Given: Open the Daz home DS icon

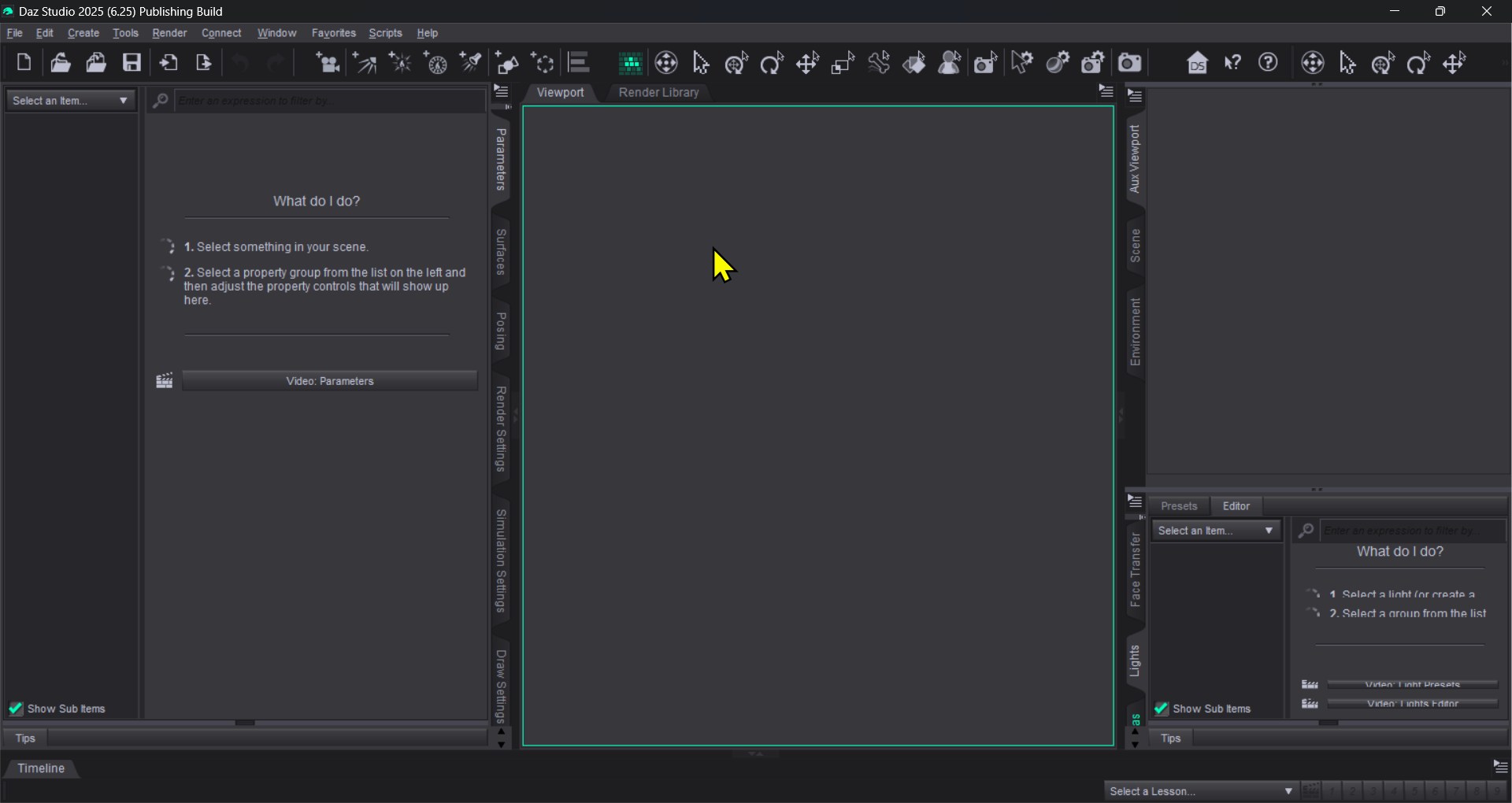Looking at the screenshot, I should (1197, 63).
